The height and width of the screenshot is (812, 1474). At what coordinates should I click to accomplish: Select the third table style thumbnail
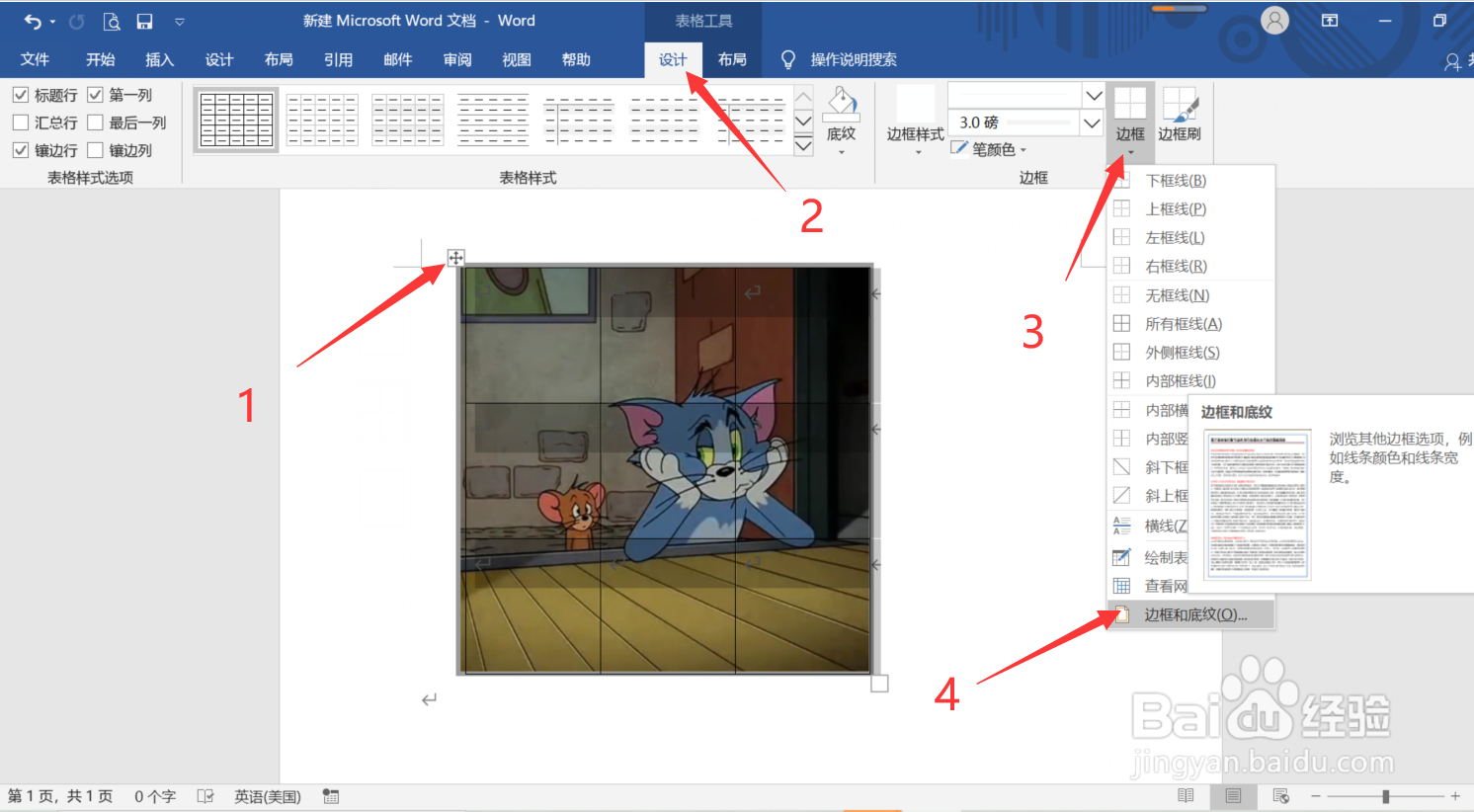[x=408, y=121]
